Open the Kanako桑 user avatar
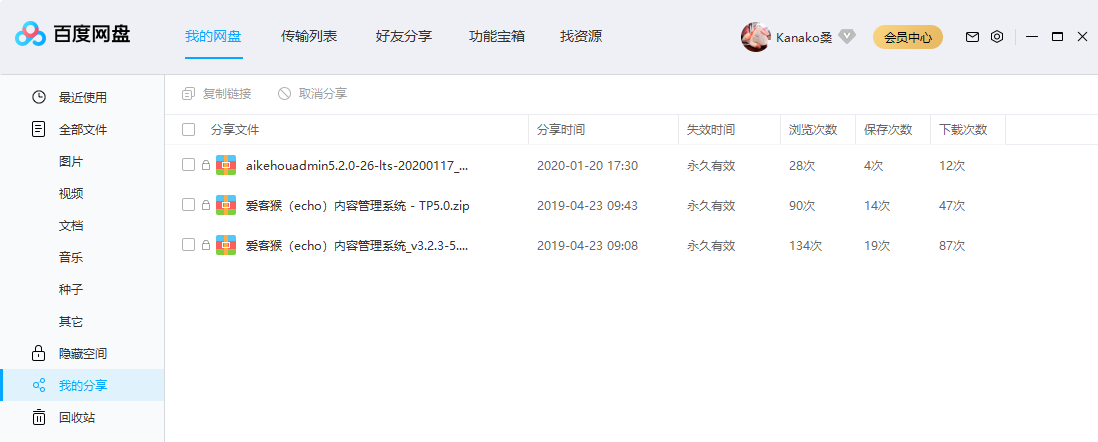Screen dimensions: 1098x442 (x=756, y=37)
